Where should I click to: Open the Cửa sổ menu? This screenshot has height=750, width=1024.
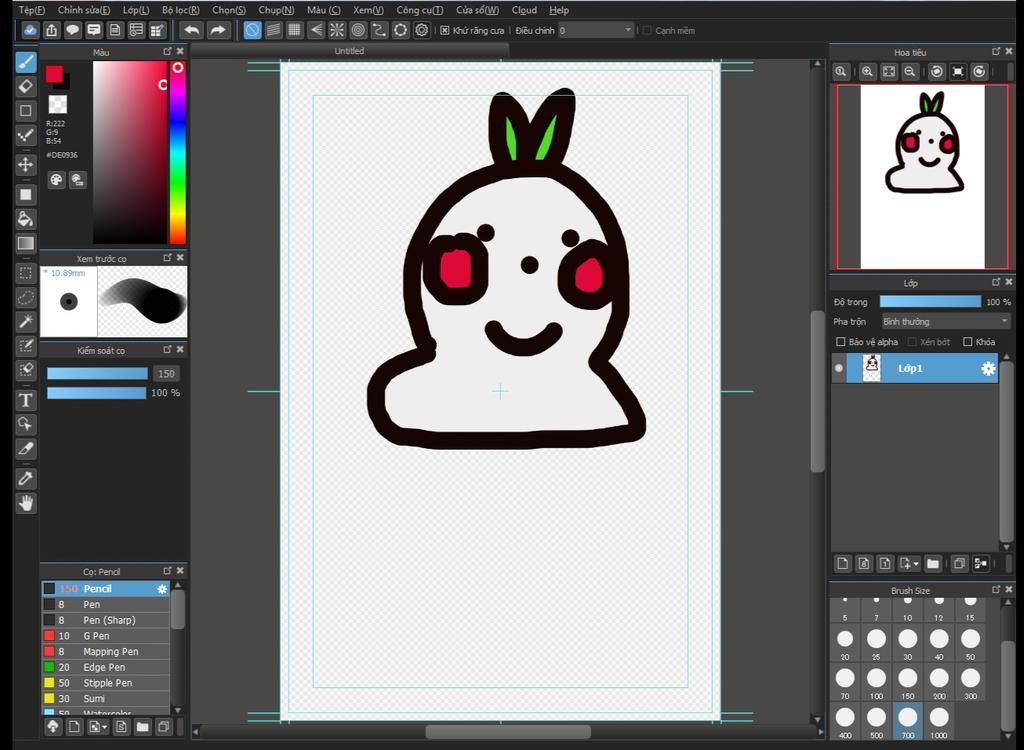tap(477, 10)
